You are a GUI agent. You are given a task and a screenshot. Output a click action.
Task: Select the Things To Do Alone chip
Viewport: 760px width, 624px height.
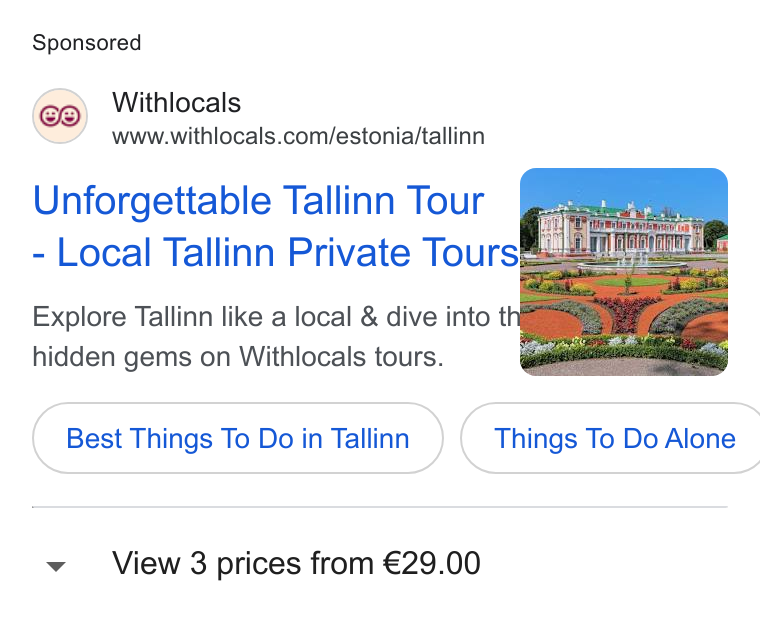611,438
